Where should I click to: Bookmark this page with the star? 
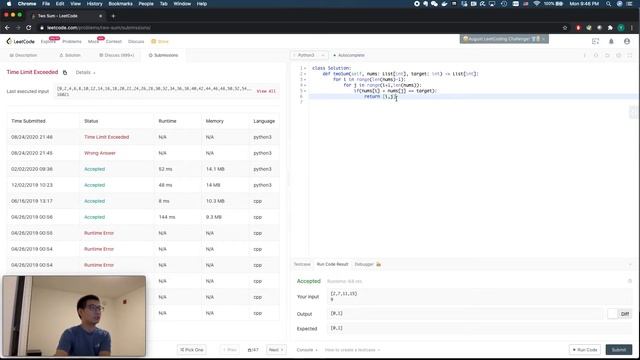pos(565,28)
